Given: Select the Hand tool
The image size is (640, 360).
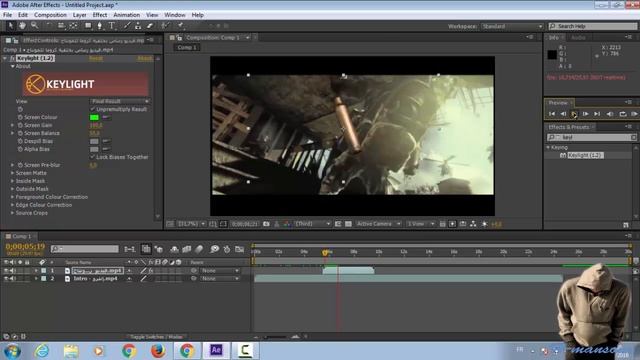Looking at the screenshot, I should coord(22,26).
